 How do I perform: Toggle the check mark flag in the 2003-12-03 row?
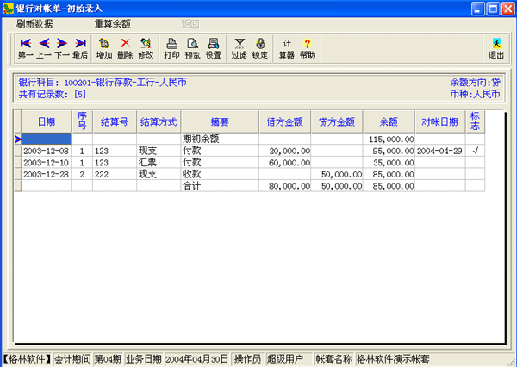[x=475, y=151]
